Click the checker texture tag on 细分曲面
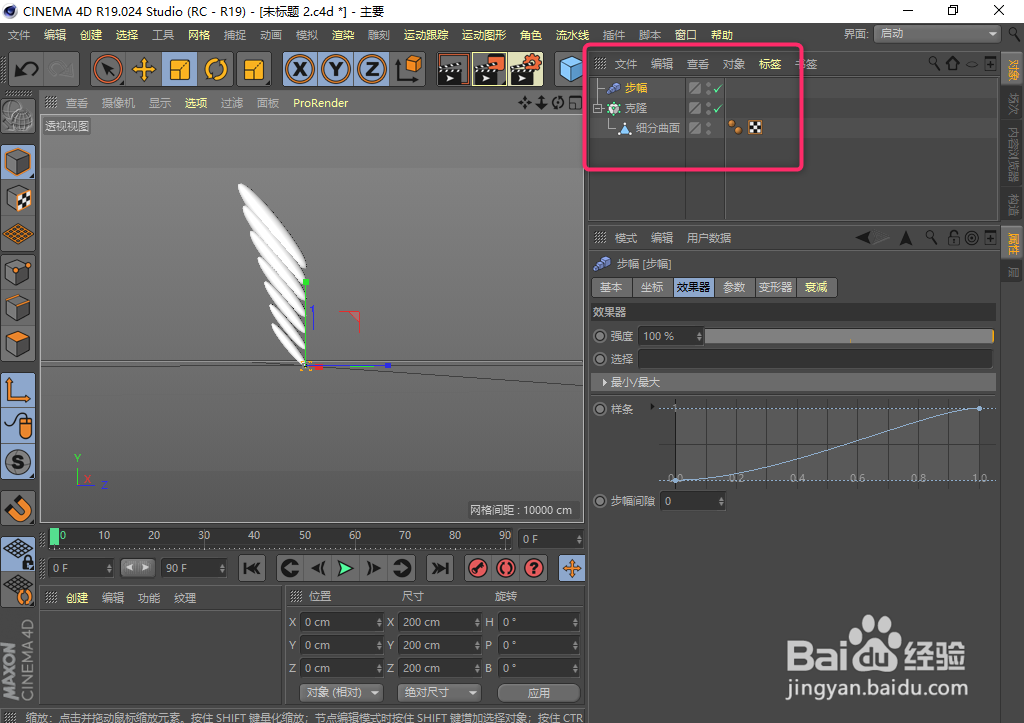The image size is (1024, 723). click(x=755, y=128)
